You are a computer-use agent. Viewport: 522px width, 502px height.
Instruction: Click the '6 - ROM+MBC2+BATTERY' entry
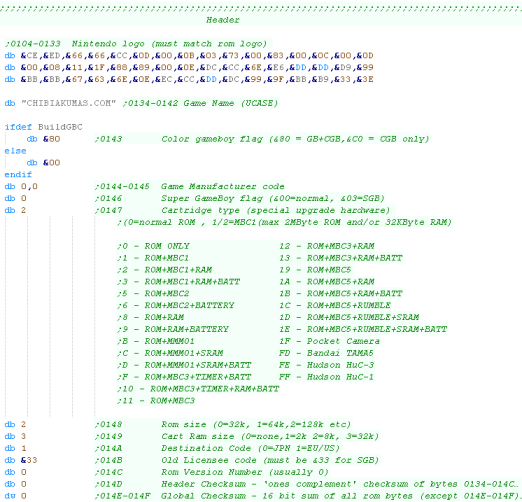click(x=176, y=305)
